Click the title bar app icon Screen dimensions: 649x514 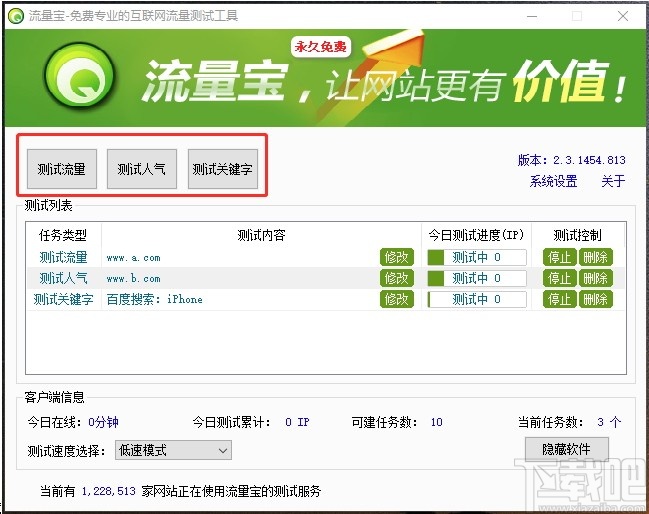(x=16, y=16)
